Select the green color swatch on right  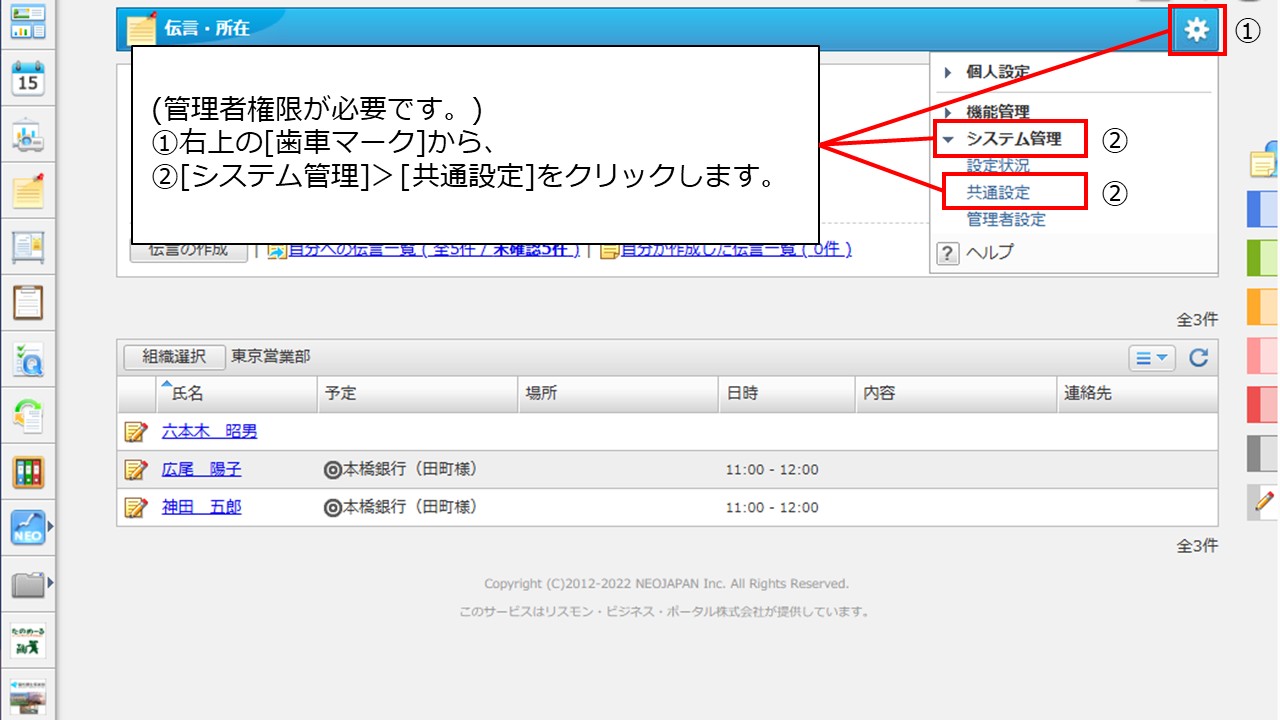coord(1262,258)
